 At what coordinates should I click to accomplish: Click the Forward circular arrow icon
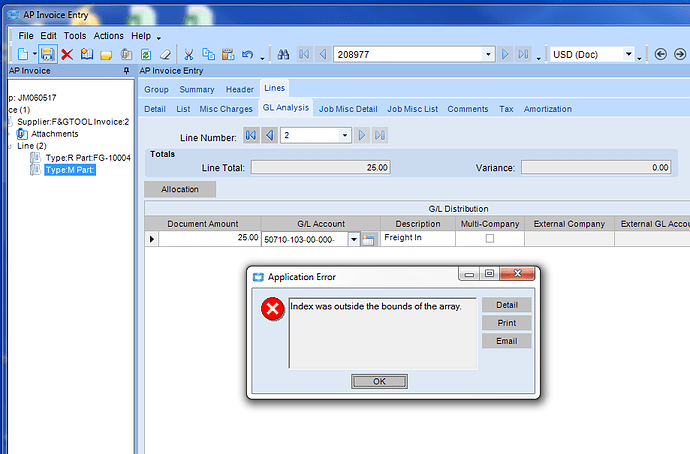click(x=680, y=54)
